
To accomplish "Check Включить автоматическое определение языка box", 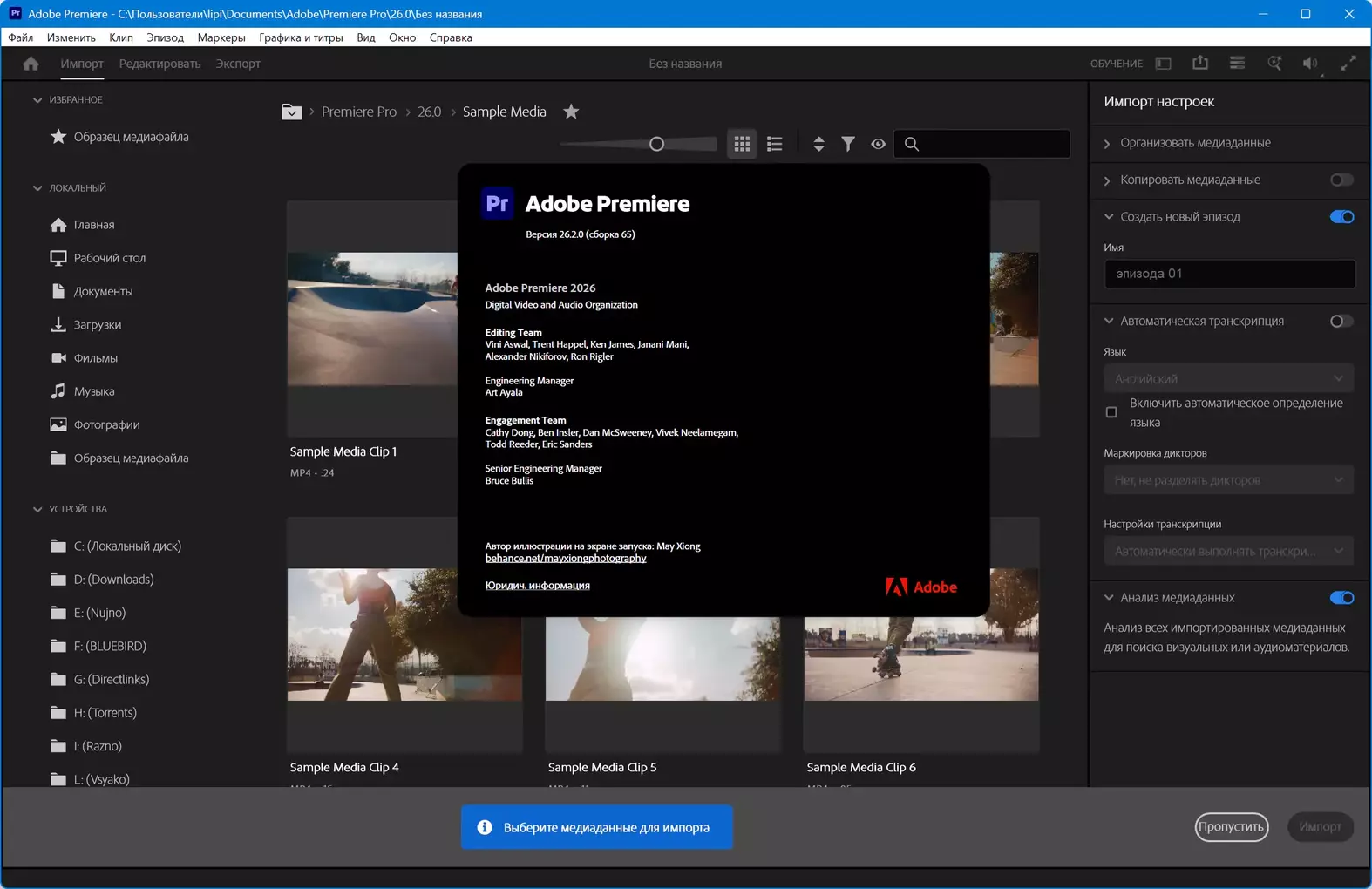I will 1111,412.
